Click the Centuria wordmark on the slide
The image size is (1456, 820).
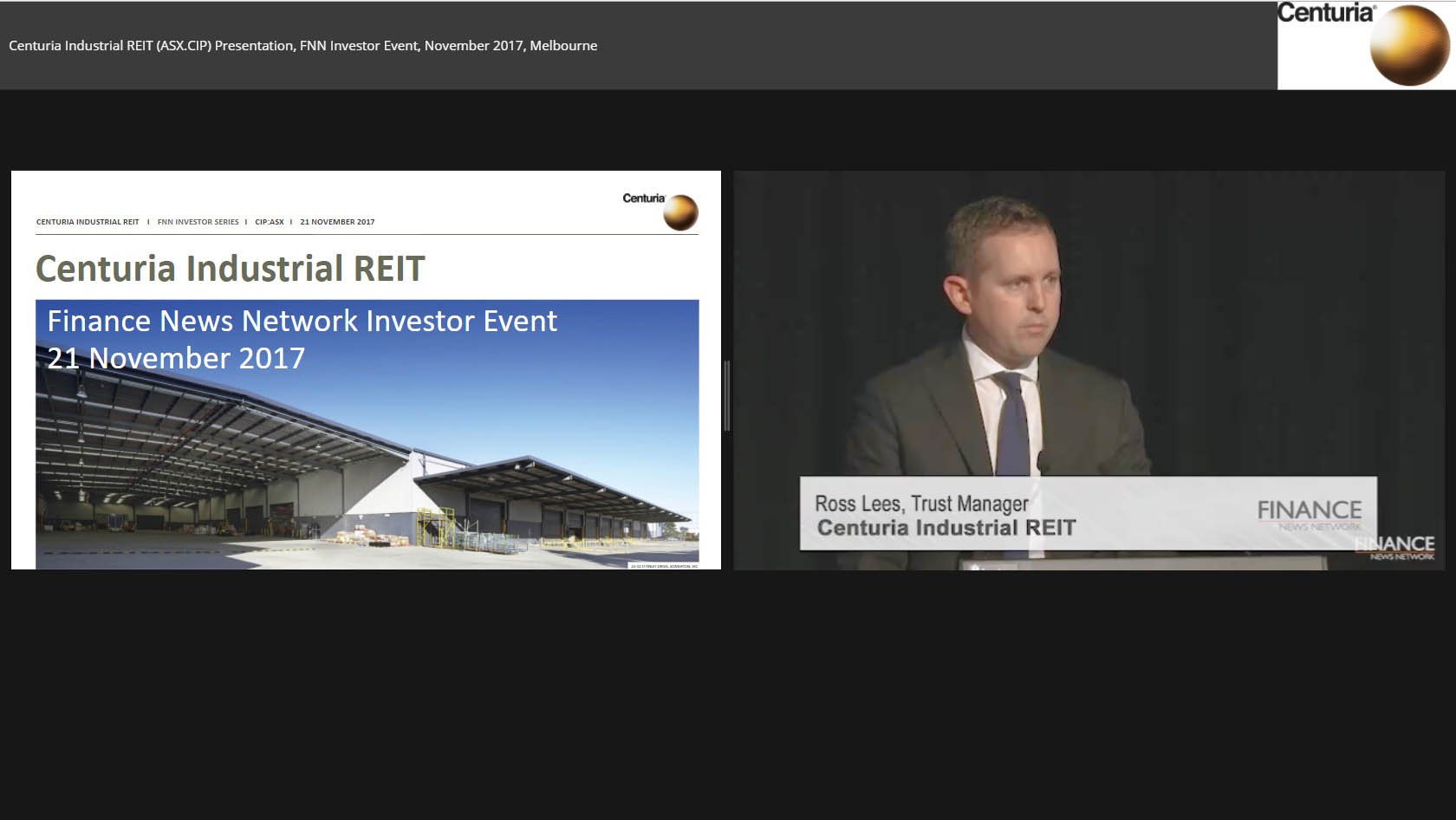643,198
